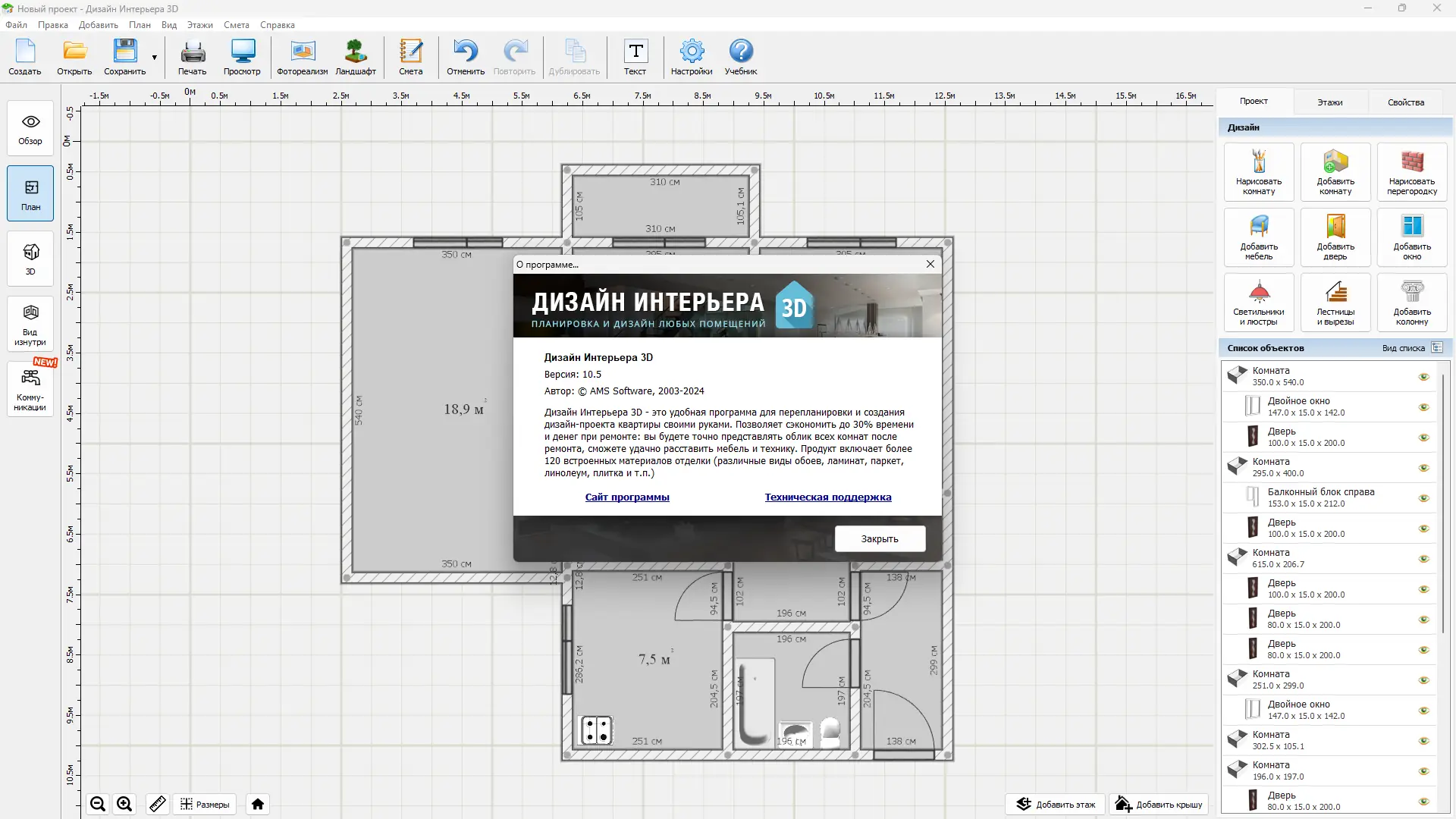Open the Этажи menu
1456x819 pixels.
click(x=199, y=25)
